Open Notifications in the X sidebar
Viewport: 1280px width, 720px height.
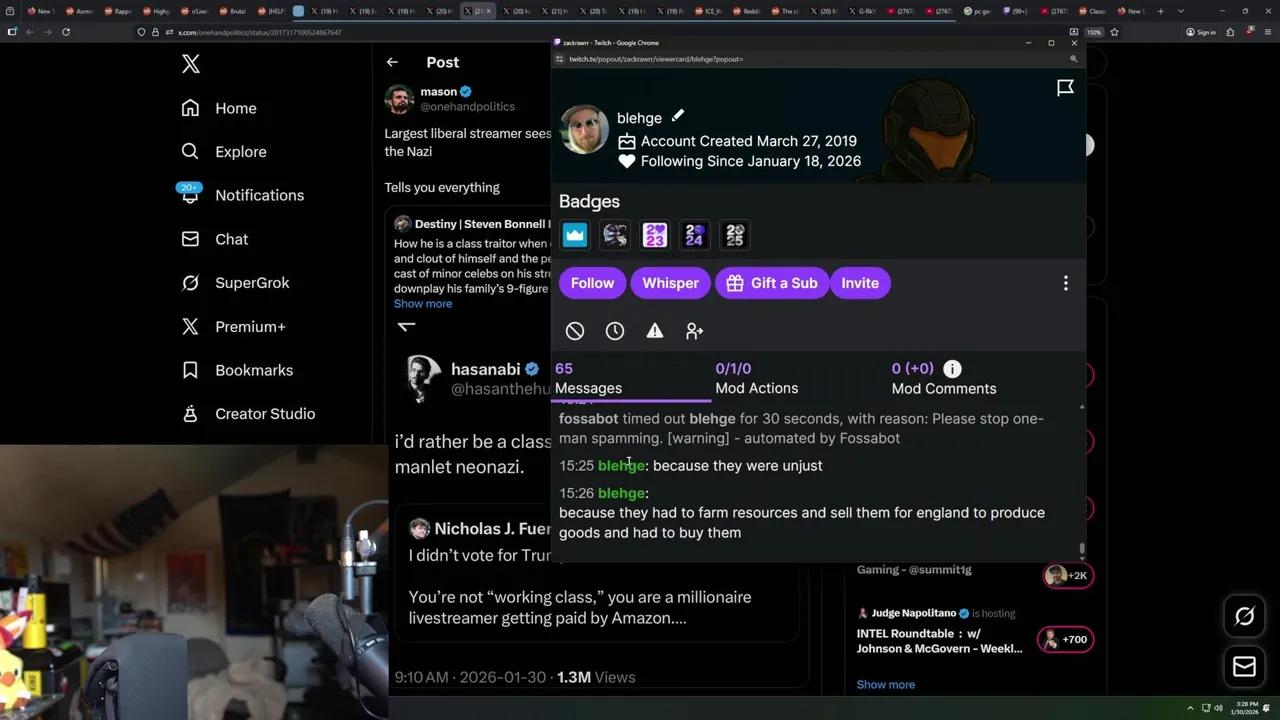tap(242, 195)
